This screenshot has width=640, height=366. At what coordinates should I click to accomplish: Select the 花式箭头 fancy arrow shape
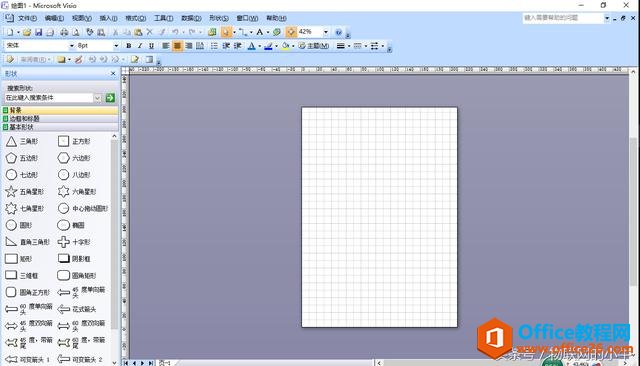coord(77,309)
